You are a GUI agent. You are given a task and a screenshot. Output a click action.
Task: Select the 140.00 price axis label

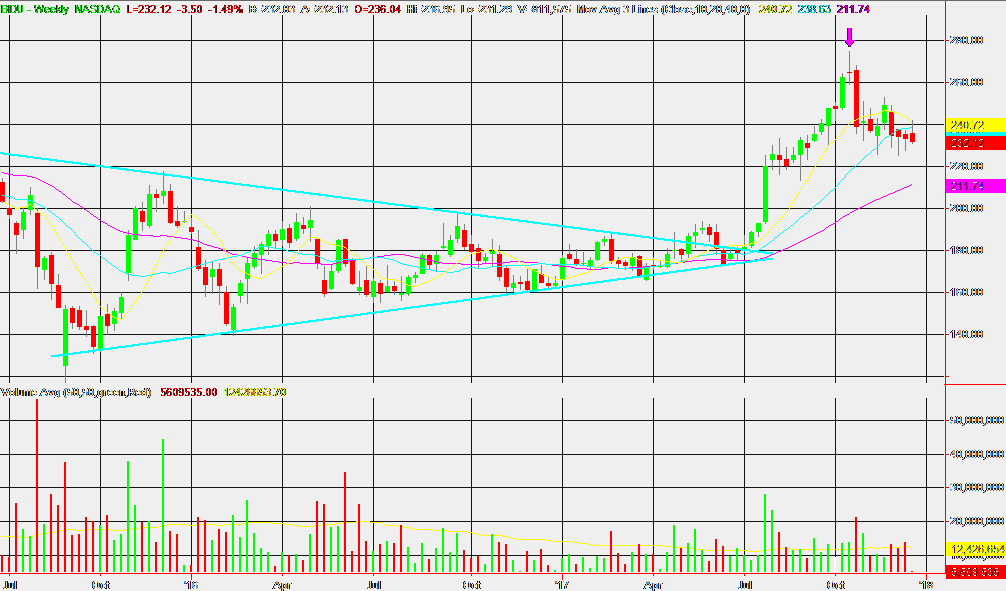[x=967, y=335]
